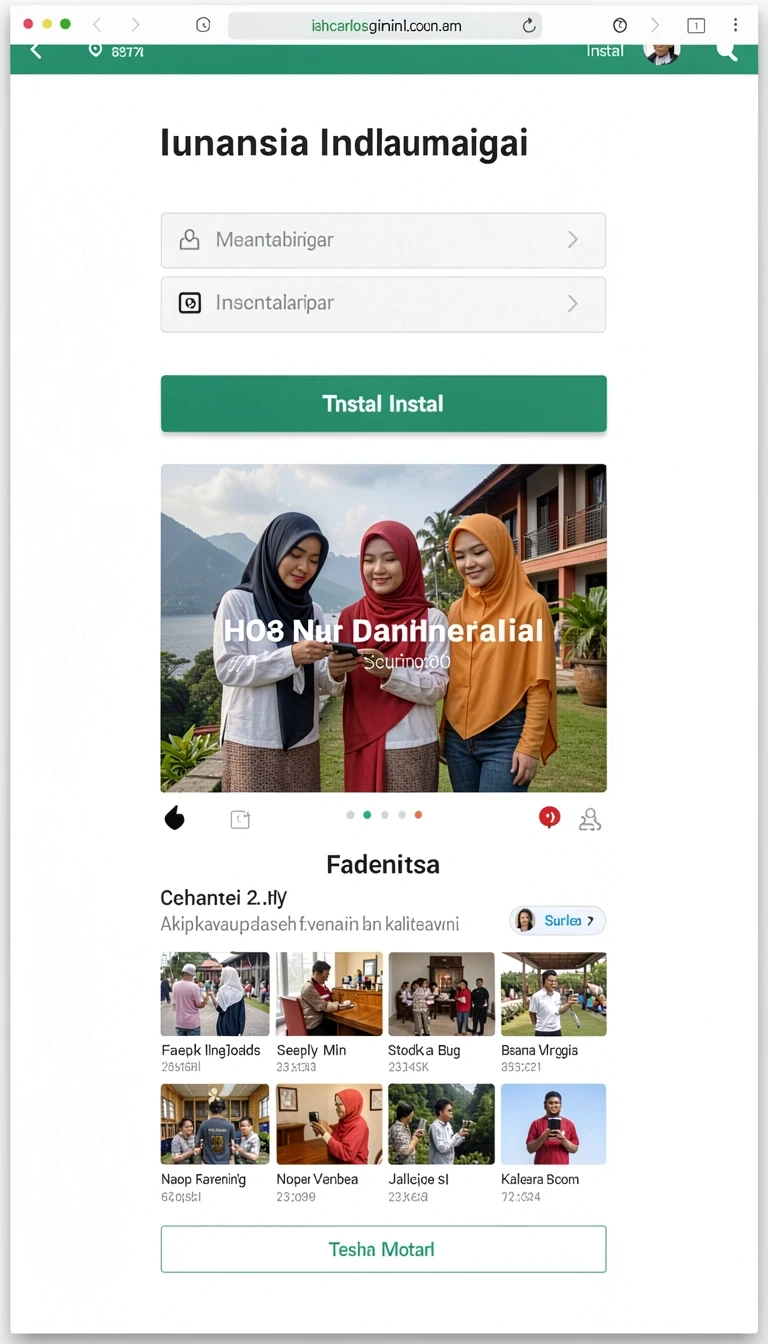768x1344 pixels.
Task: Click the Cehantei 2..tly subheading
Action: tap(224, 898)
